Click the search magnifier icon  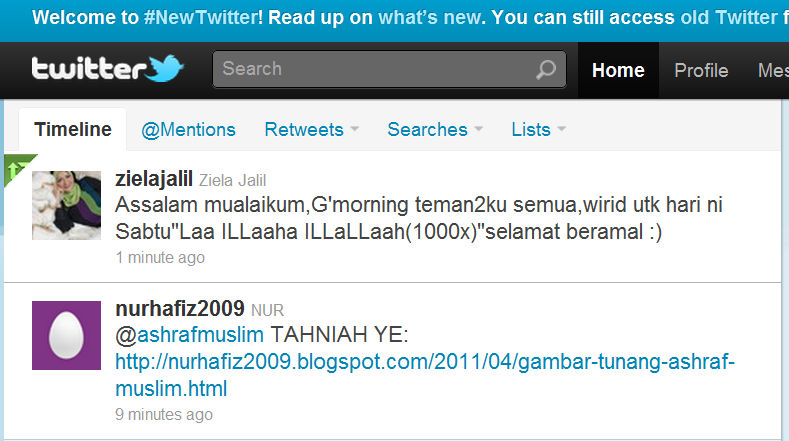click(x=546, y=69)
